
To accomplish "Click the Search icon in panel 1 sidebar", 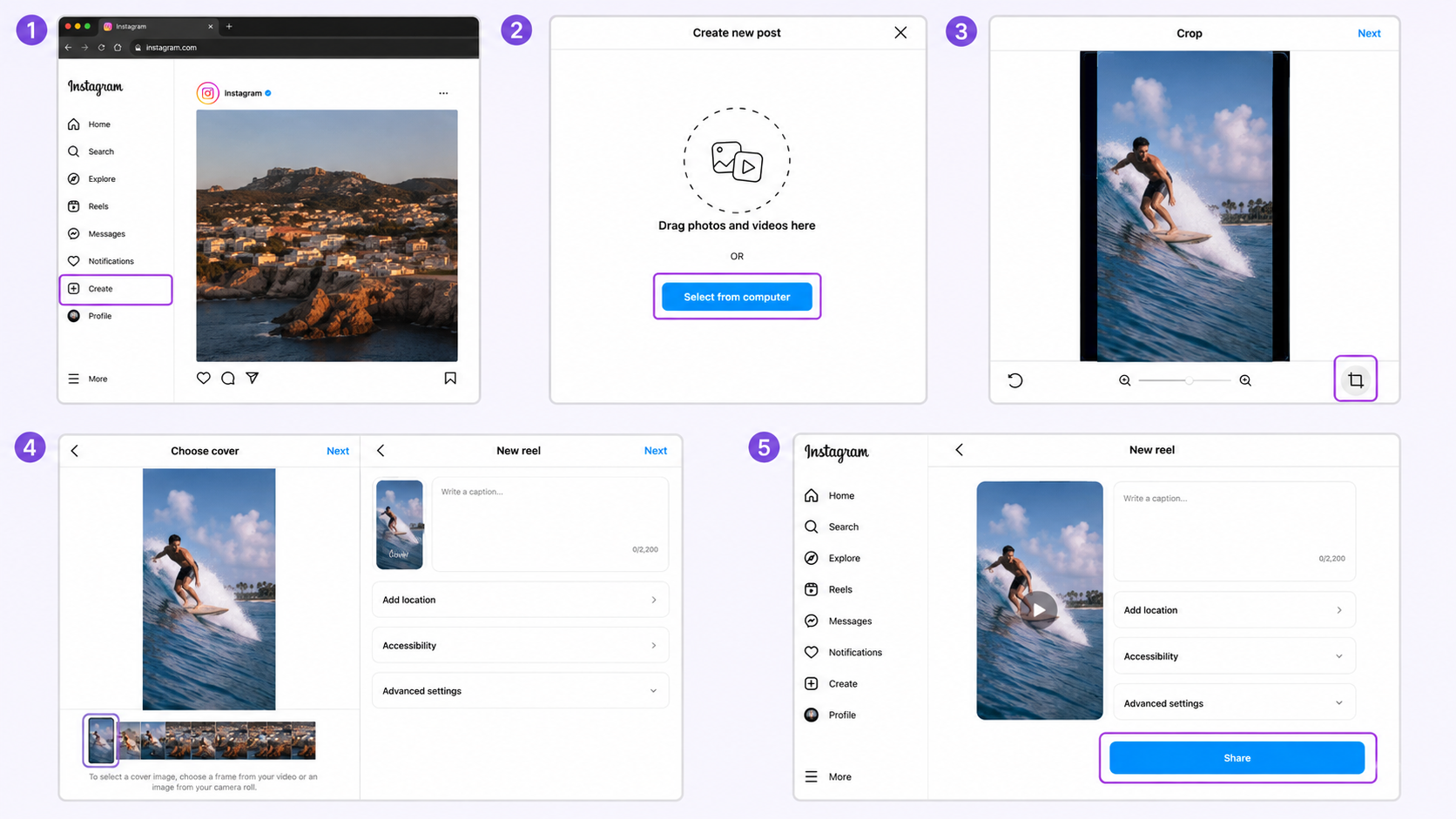I will 74,151.
